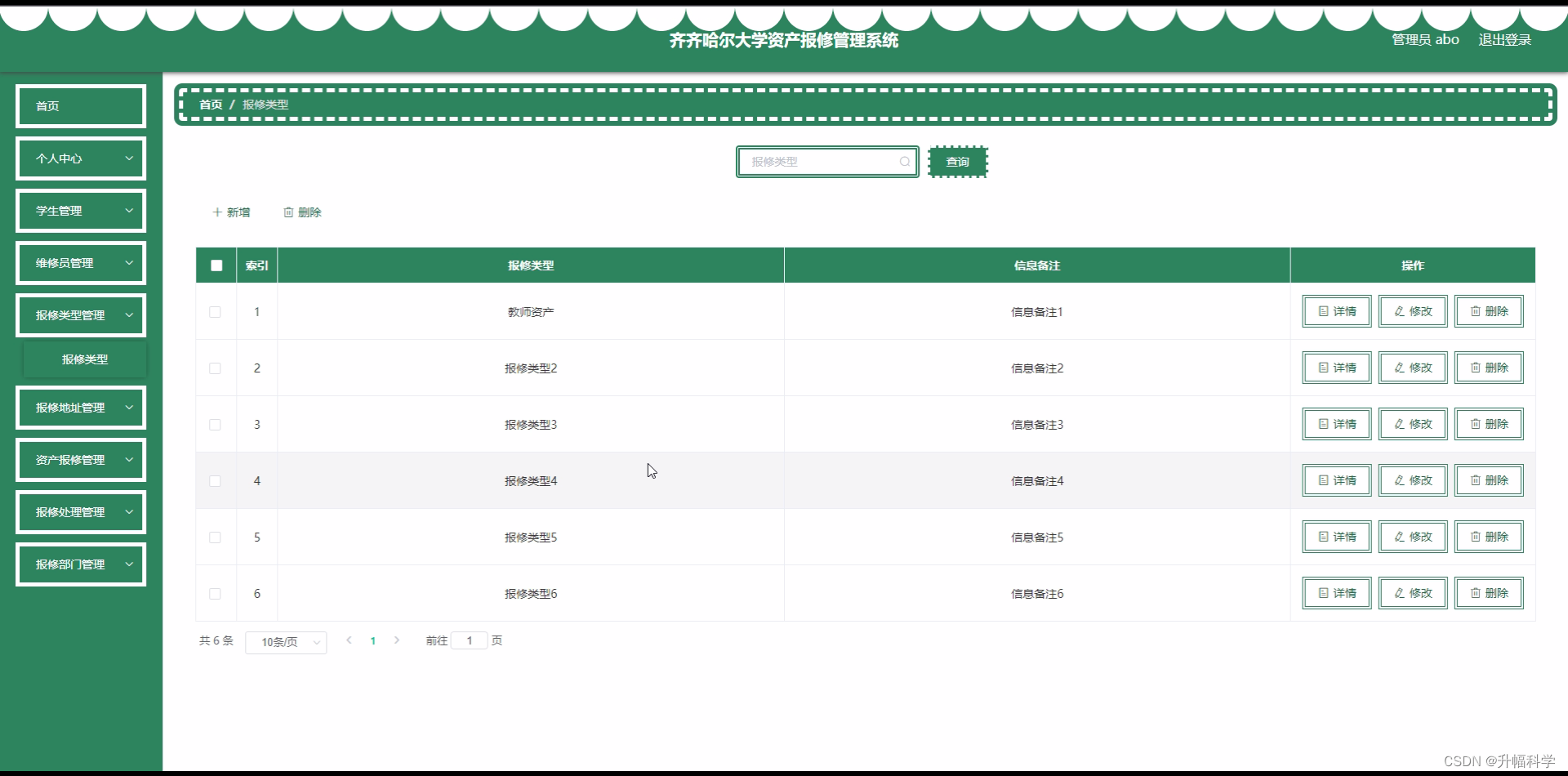
Task: Check the checkbox for row 1 教师资产
Action: [x=216, y=311]
